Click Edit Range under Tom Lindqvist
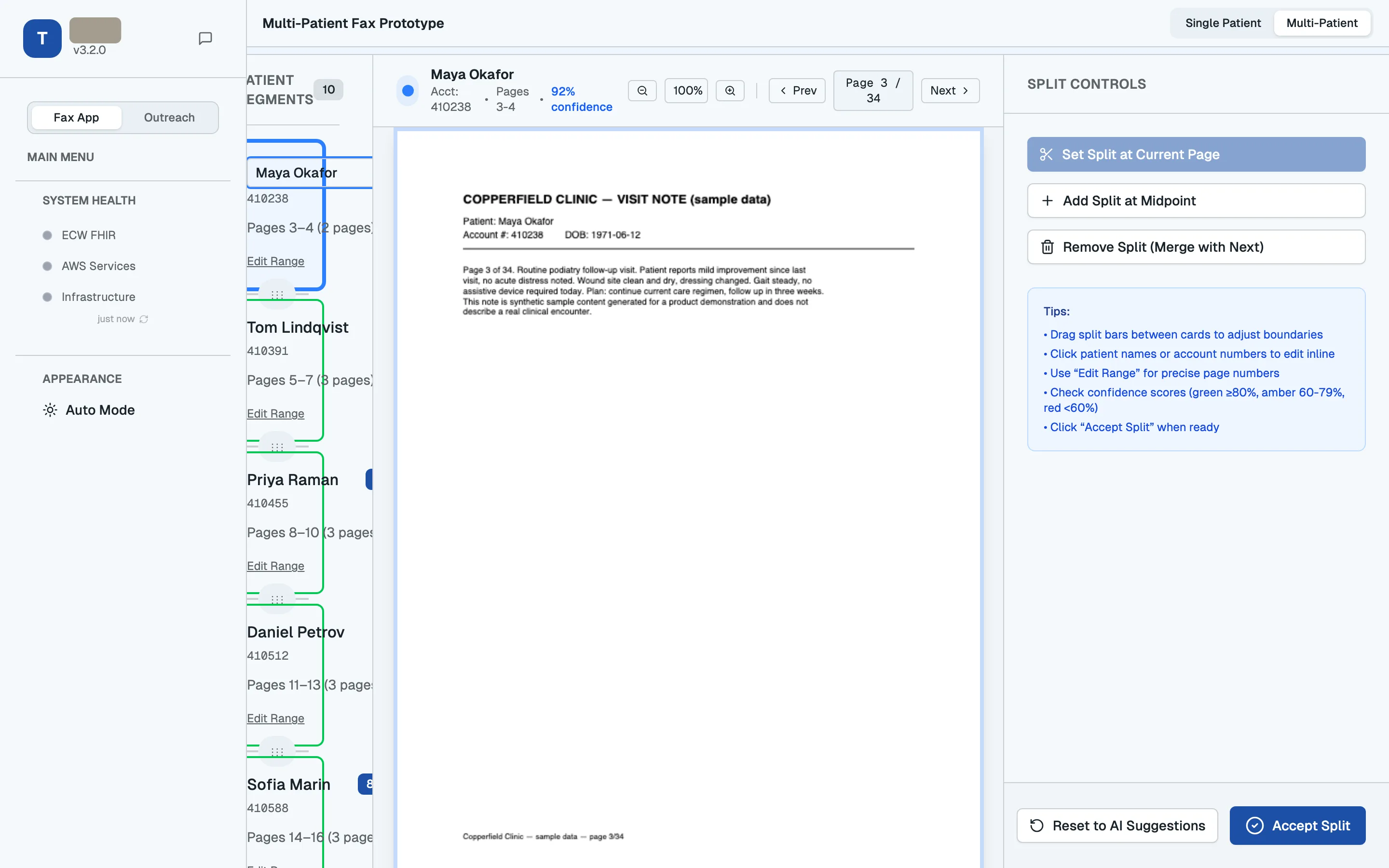1389x868 pixels. tap(275, 414)
